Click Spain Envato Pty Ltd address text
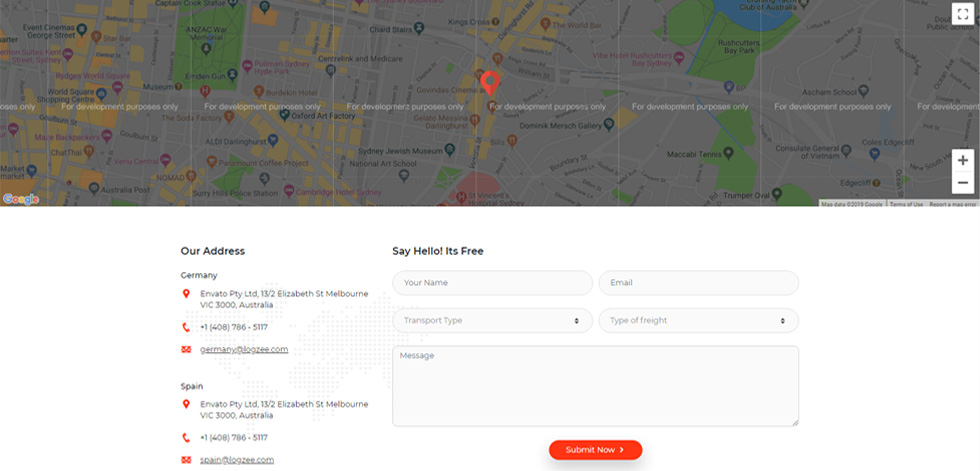Viewport: 980px width, 471px height. 284,410
